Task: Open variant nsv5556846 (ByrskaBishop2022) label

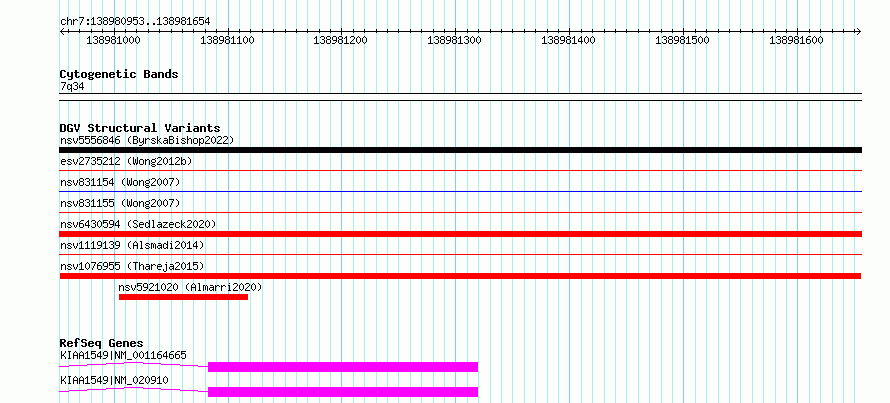Action: point(147,140)
